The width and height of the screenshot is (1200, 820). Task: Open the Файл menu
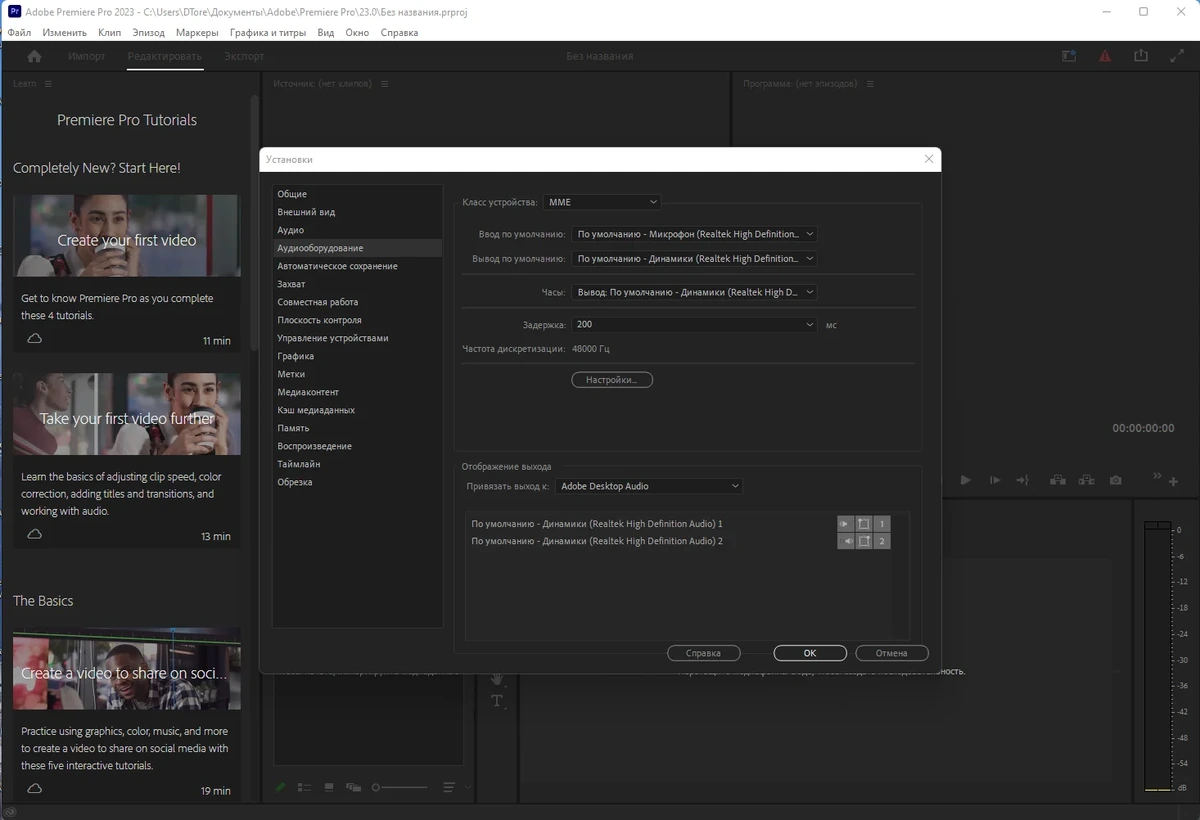pyautogui.click(x=19, y=32)
